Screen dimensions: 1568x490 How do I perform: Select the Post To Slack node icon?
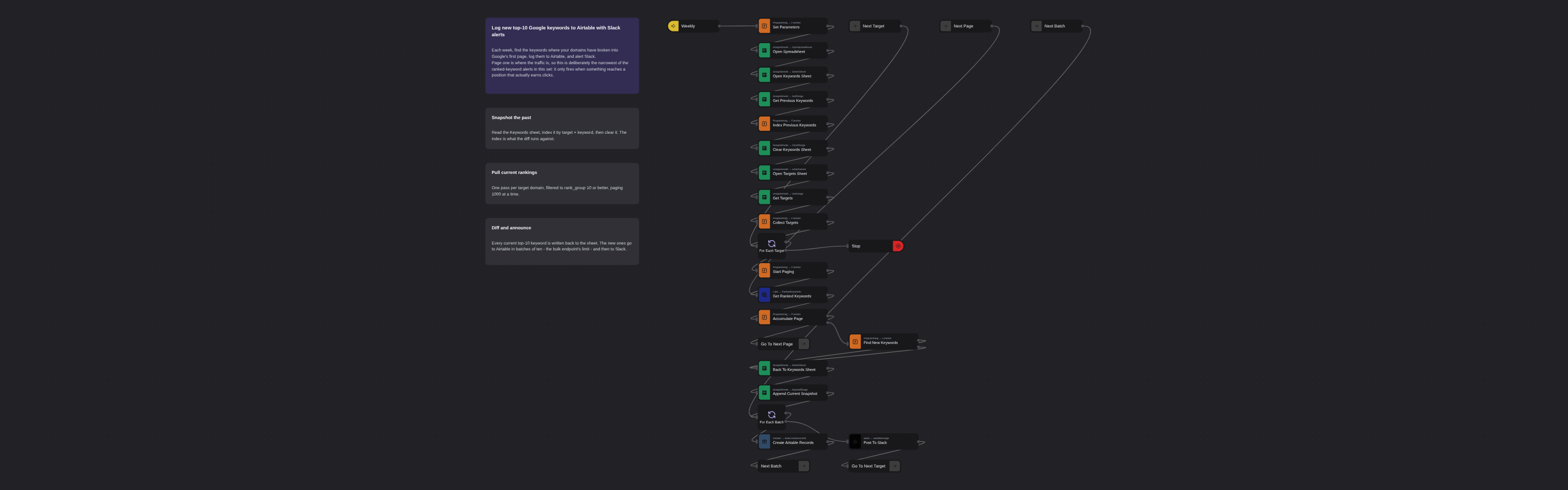[855, 441]
